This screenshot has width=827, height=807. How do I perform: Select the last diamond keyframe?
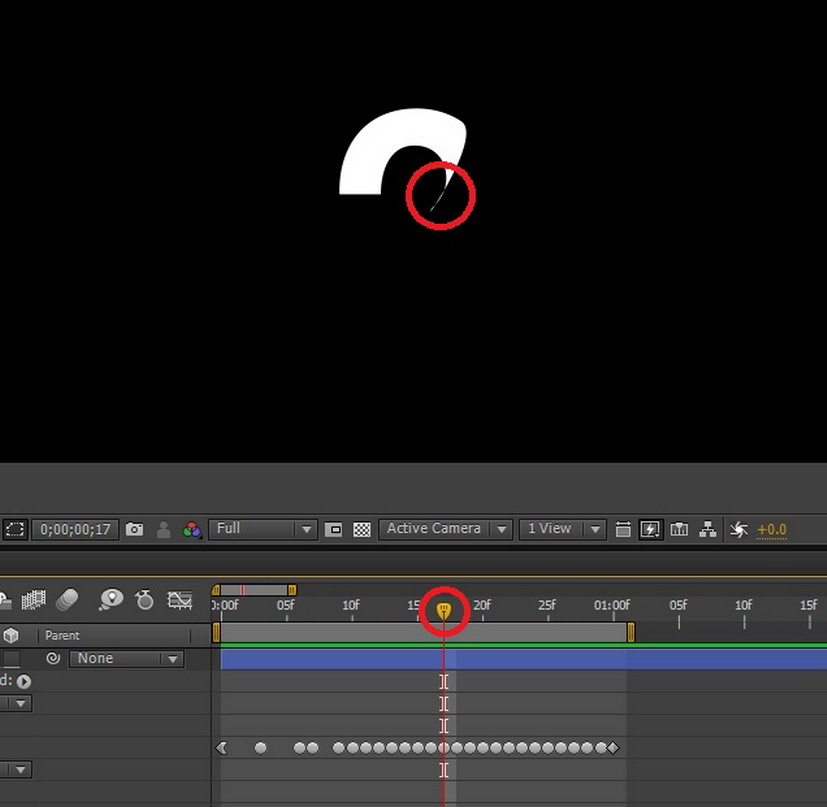(613, 748)
